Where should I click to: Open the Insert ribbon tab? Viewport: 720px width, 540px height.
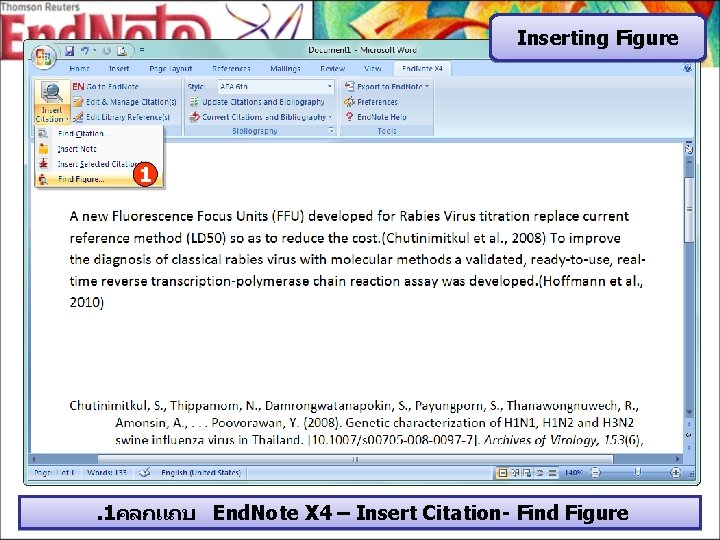coord(119,68)
